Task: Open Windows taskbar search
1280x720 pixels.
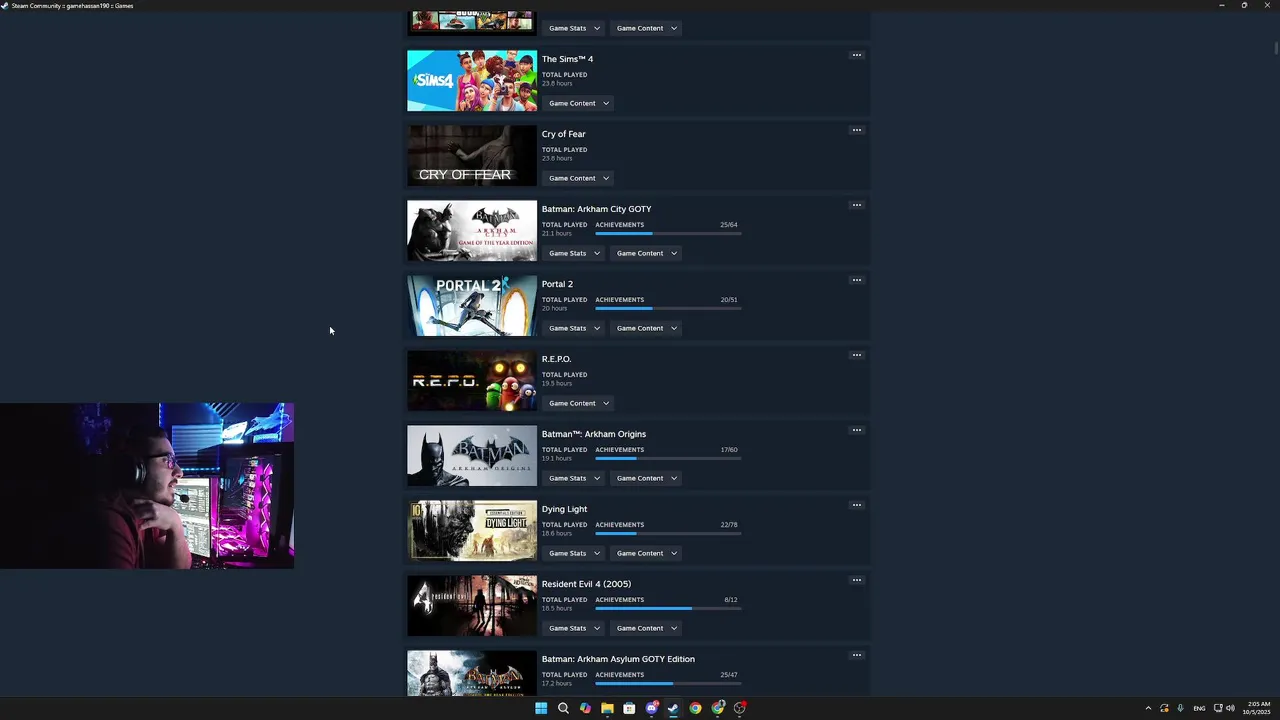Action: 563,708
